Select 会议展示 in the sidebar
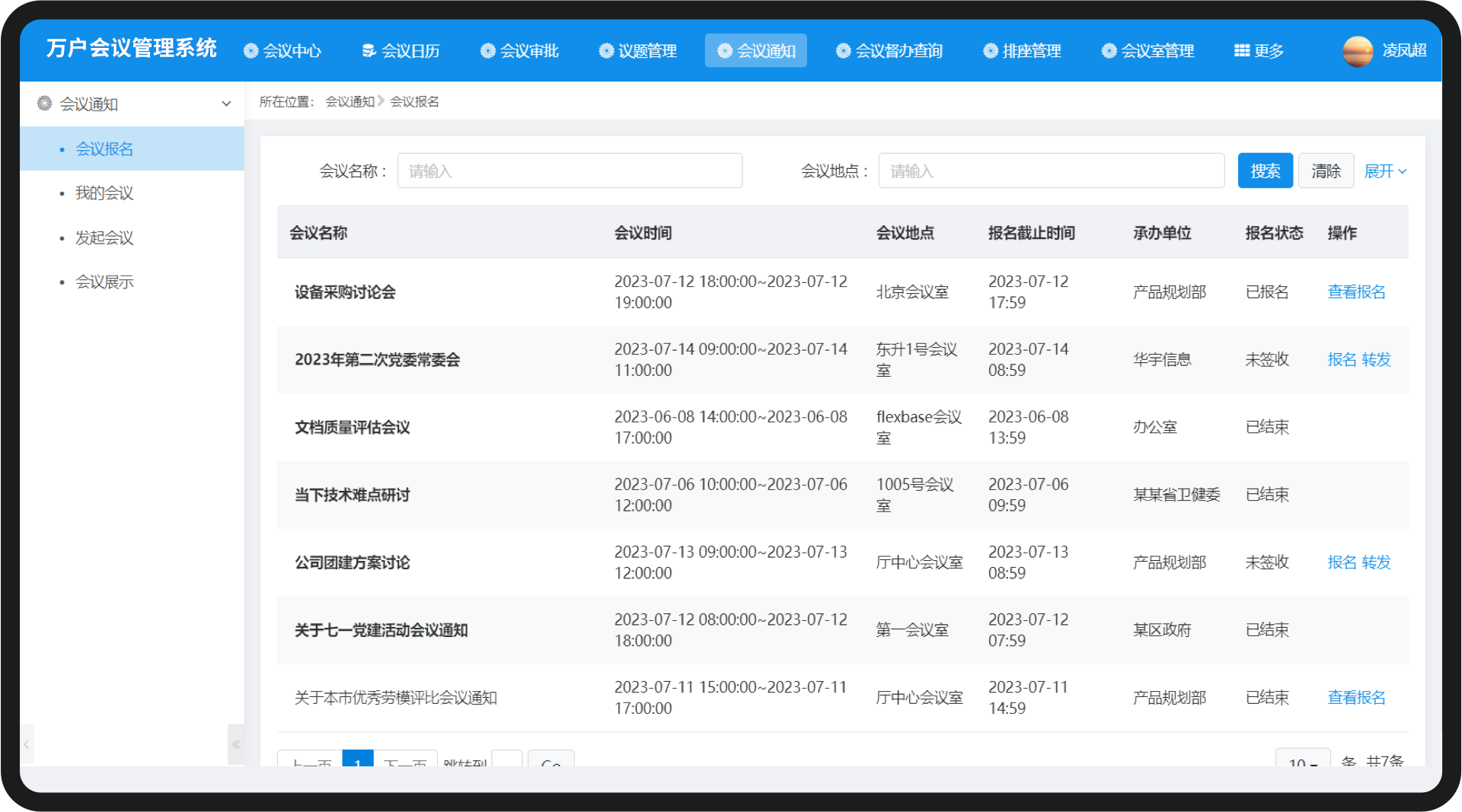 (x=104, y=282)
